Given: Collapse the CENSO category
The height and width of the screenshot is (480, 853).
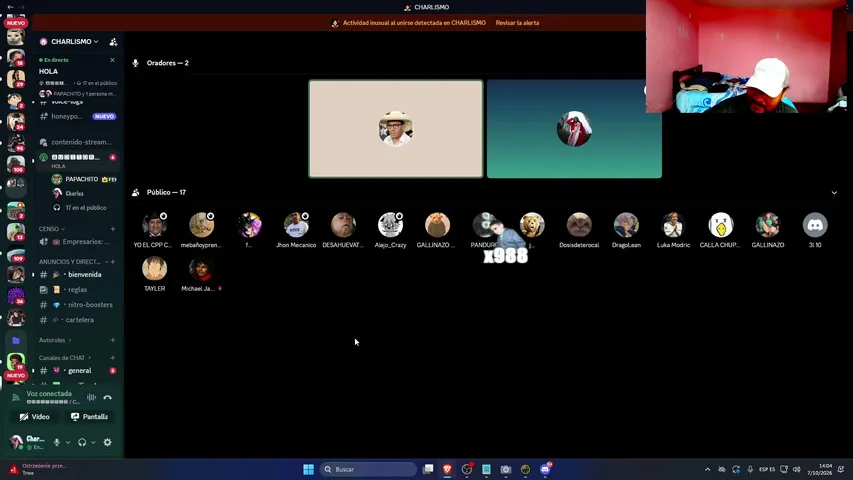Looking at the screenshot, I should pyautogui.click(x=52, y=229).
